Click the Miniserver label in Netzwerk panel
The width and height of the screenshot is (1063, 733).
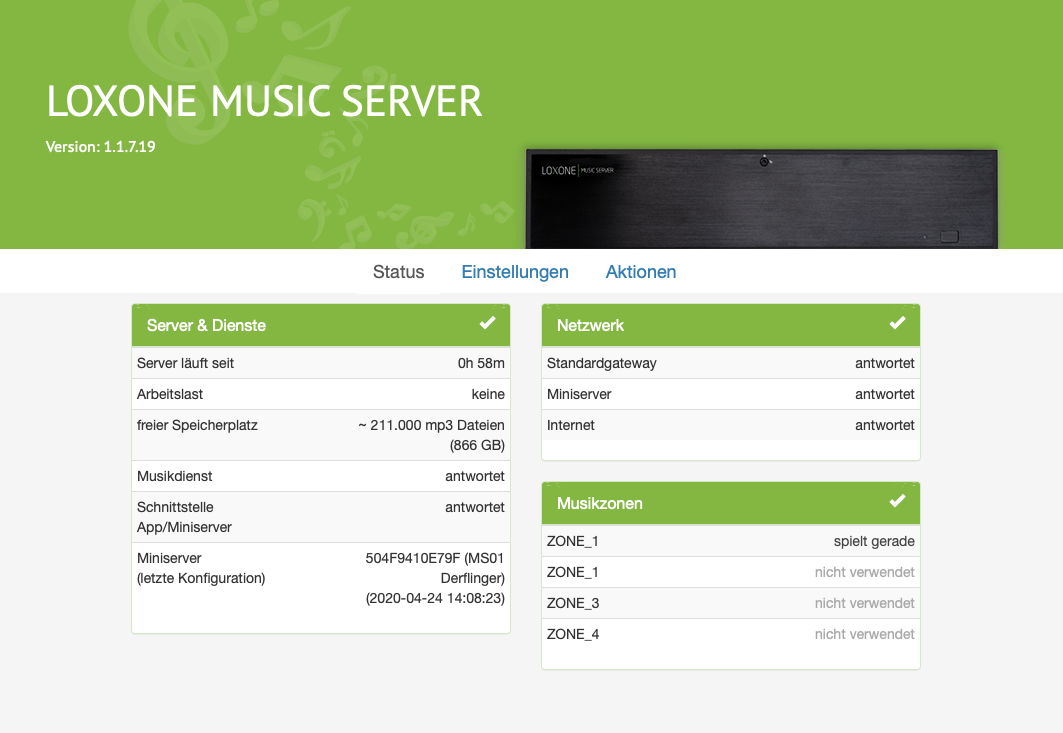579,395
